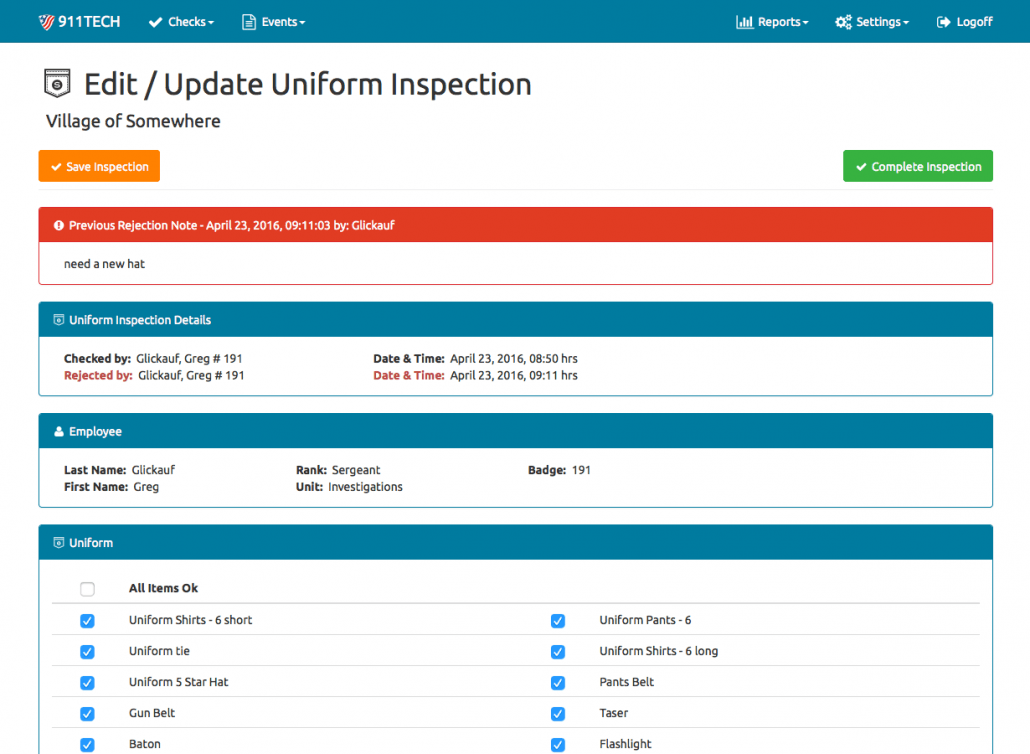Click the Complete Inspection button
This screenshot has height=754, width=1030.
pos(917,165)
